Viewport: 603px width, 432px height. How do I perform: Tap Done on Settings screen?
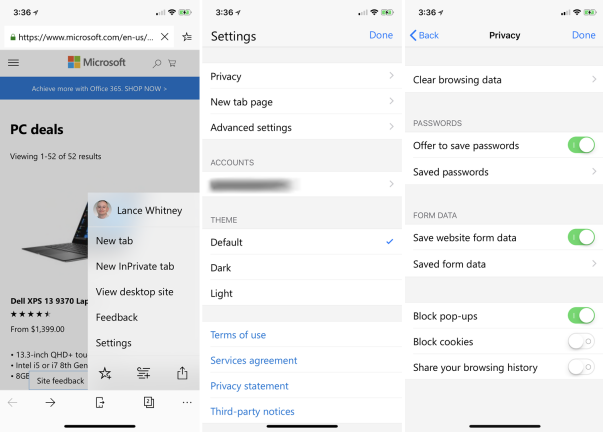pyautogui.click(x=381, y=35)
